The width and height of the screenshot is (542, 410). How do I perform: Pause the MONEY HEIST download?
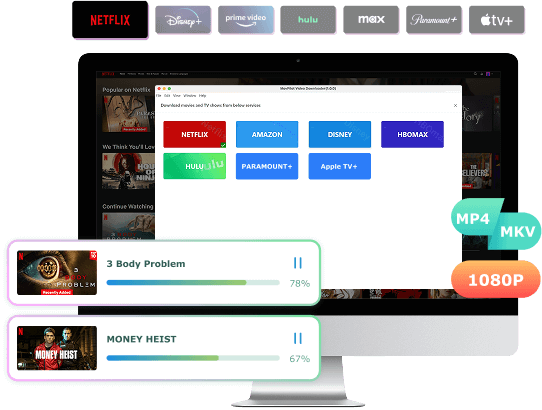click(x=298, y=338)
